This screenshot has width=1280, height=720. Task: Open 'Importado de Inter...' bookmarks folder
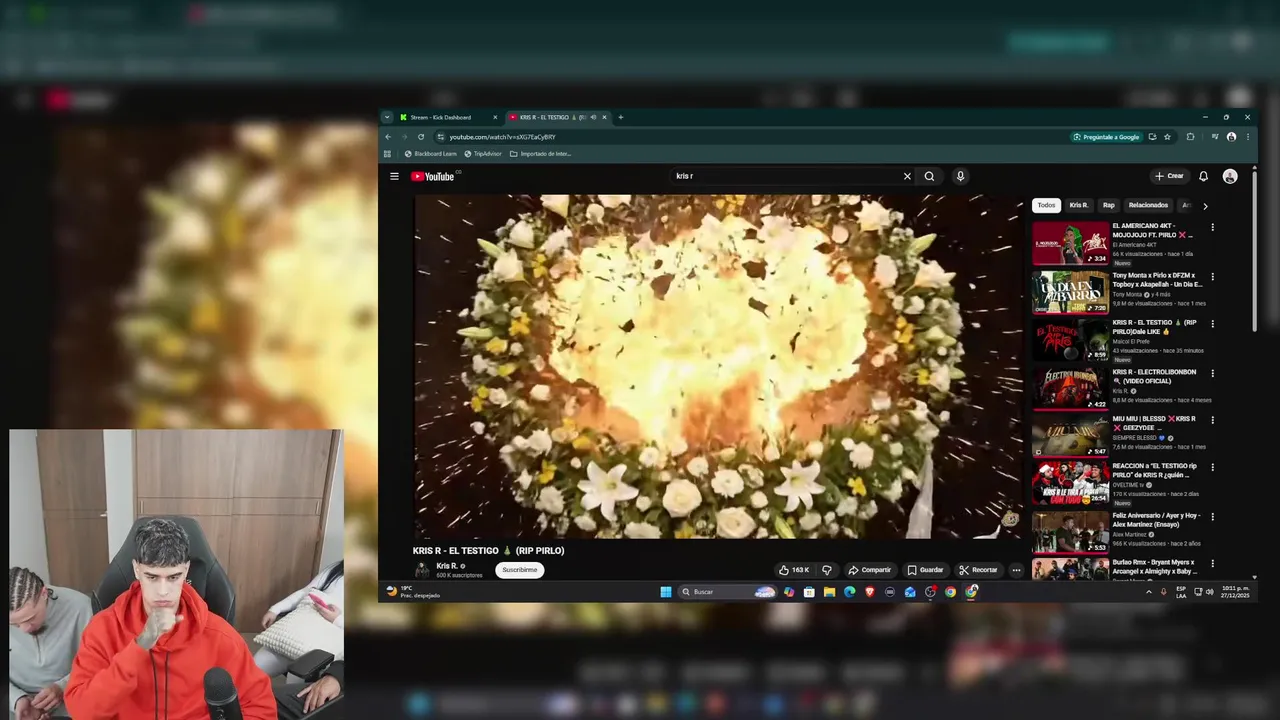[x=541, y=154]
